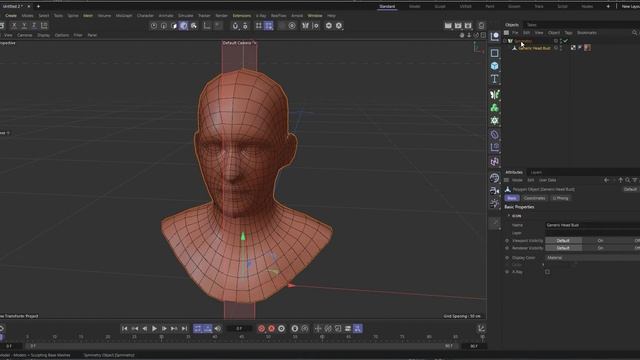Open the Light object icon
640x360 pixels.
tap(494, 203)
